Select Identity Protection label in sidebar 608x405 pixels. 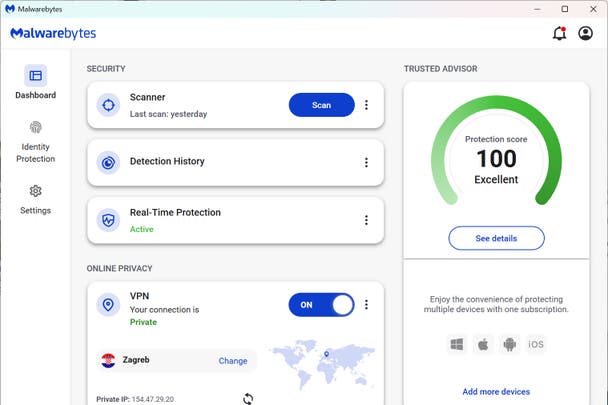36,153
